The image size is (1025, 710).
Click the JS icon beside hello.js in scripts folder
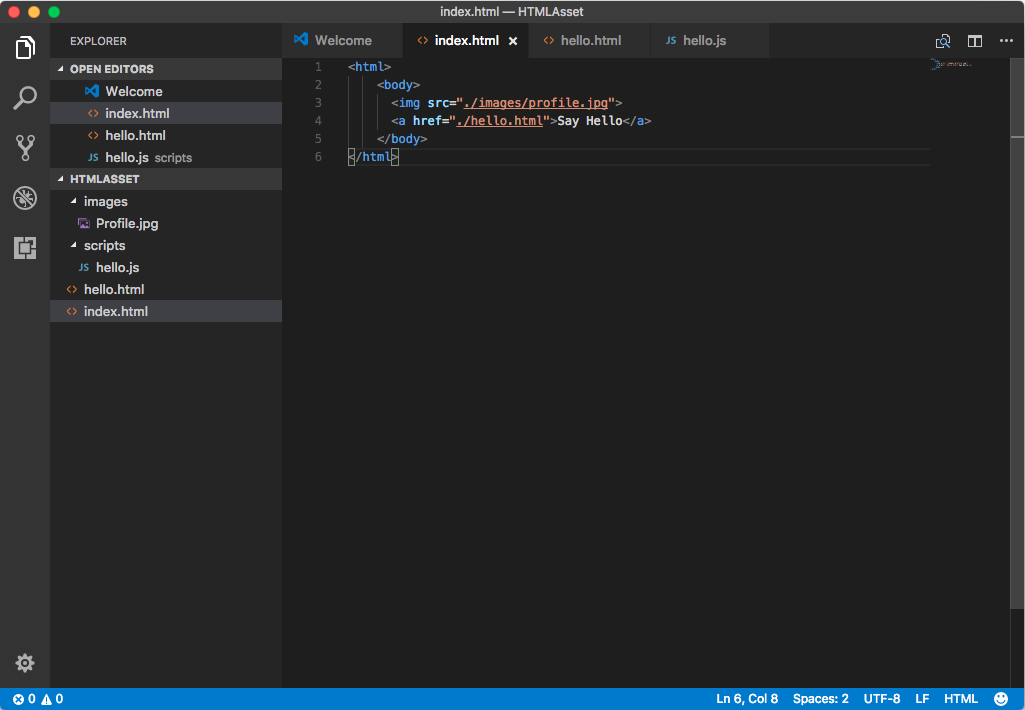click(x=84, y=267)
